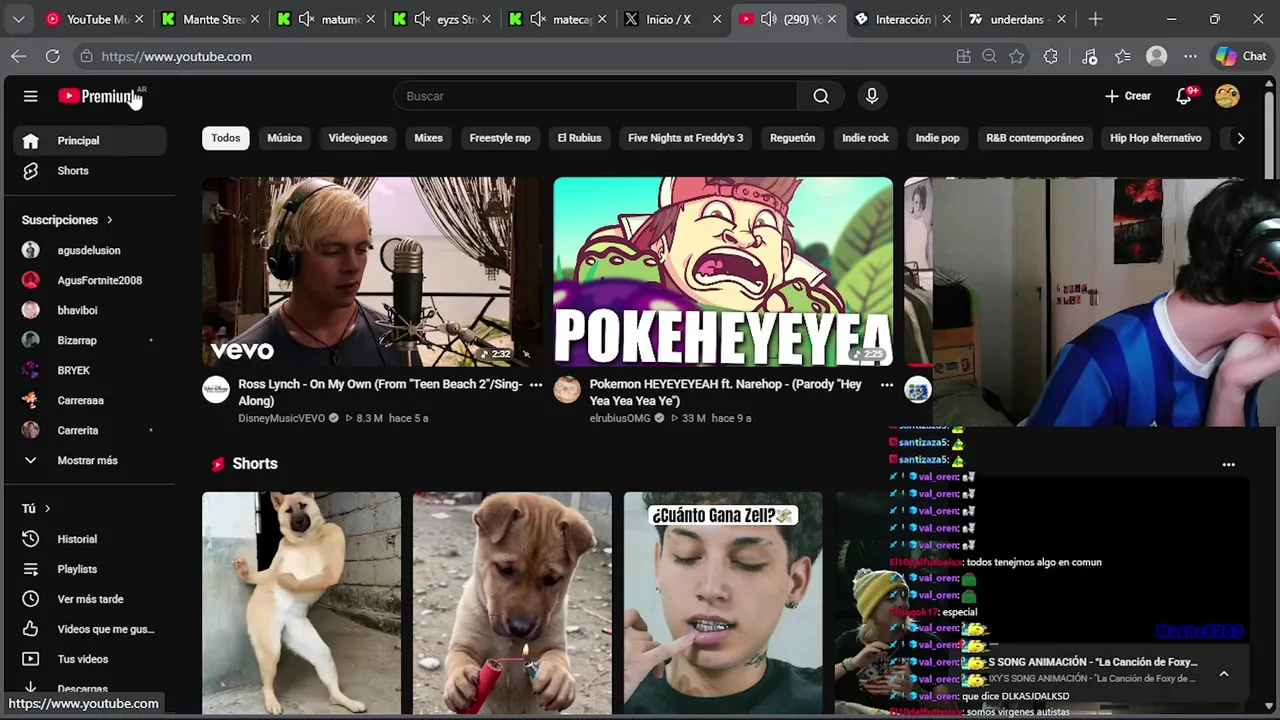Open Tus videos in sidebar

90,659
